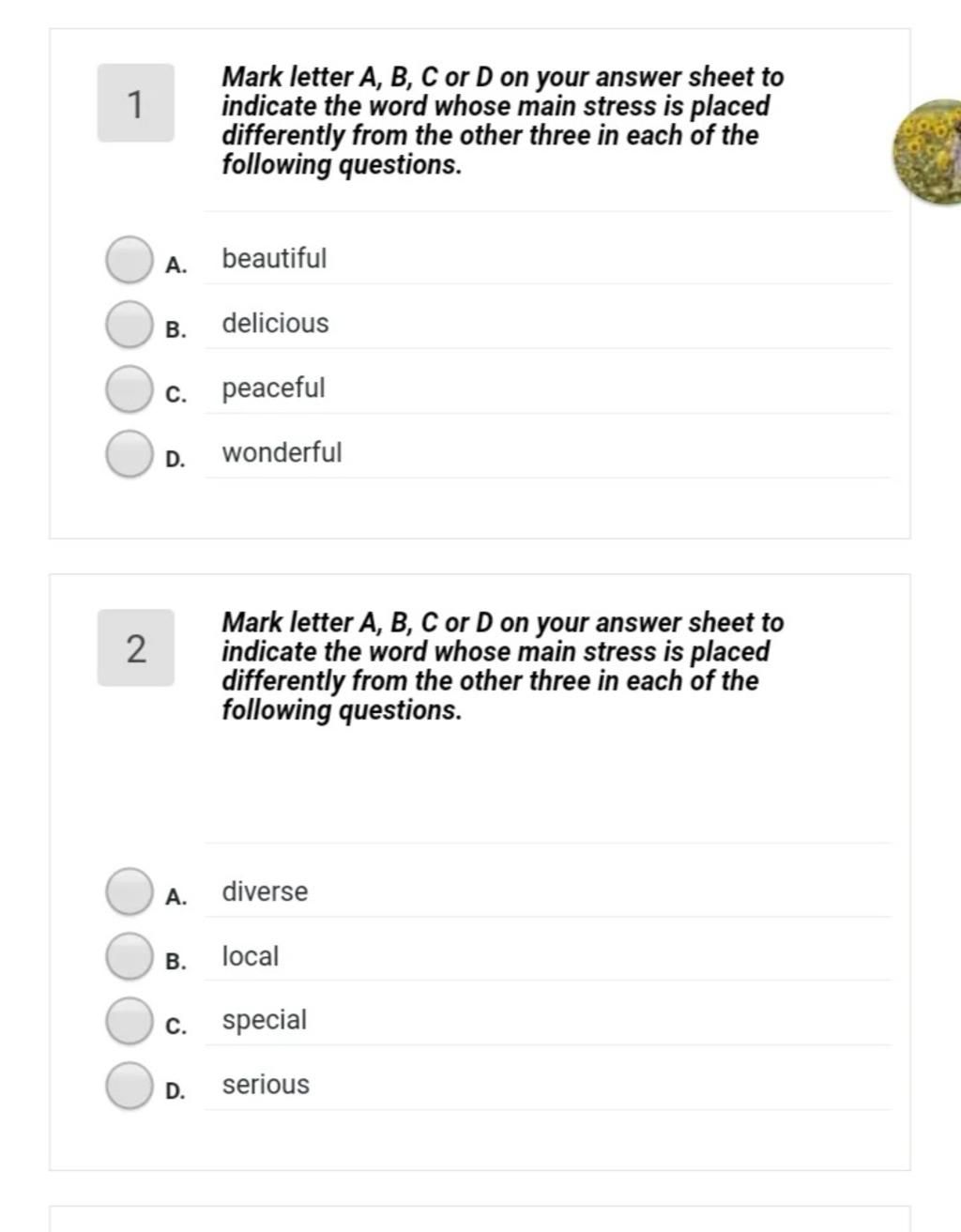Click the question number 2 badge
Screen dimensions: 961x1232
tap(136, 648)
